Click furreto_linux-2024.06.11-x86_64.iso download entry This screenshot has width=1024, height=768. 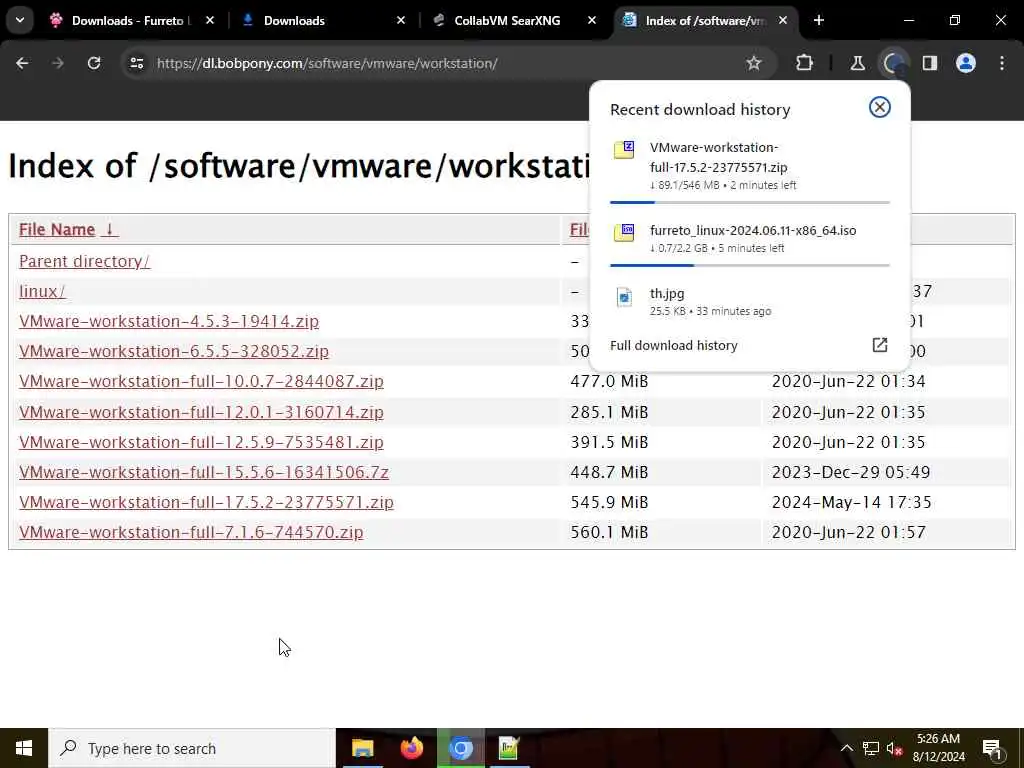(x=753, y=231)
